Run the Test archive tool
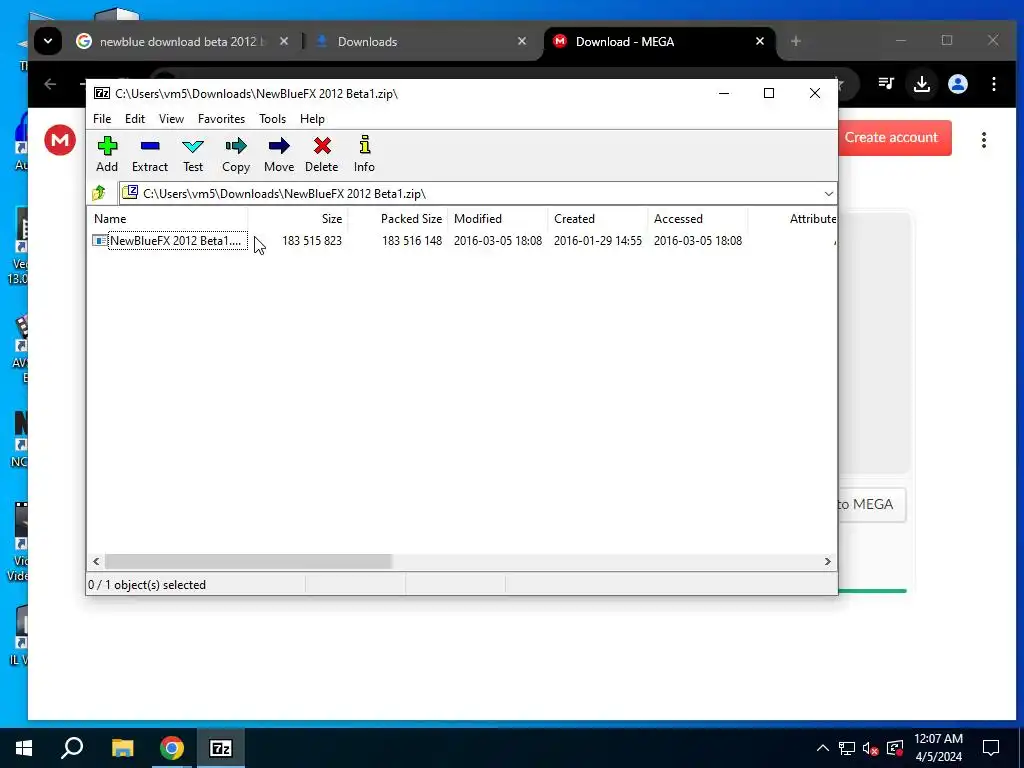 (193, 154)
